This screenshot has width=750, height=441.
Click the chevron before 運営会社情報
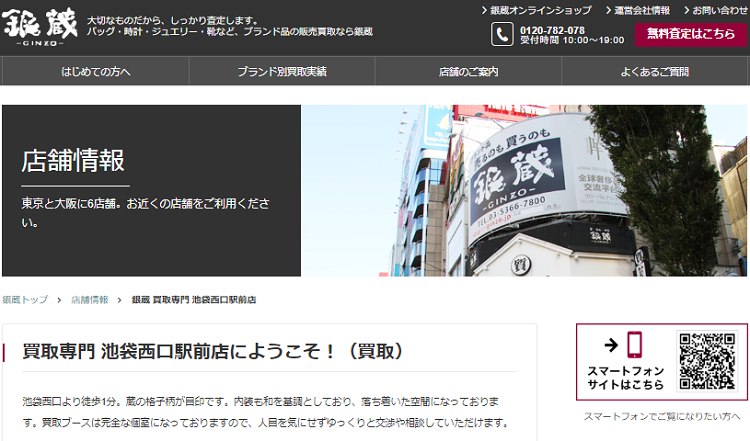pos(608,10)
